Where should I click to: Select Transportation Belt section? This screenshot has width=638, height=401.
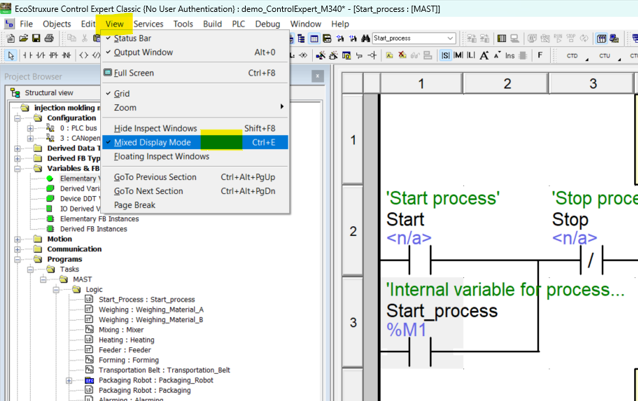164,370
